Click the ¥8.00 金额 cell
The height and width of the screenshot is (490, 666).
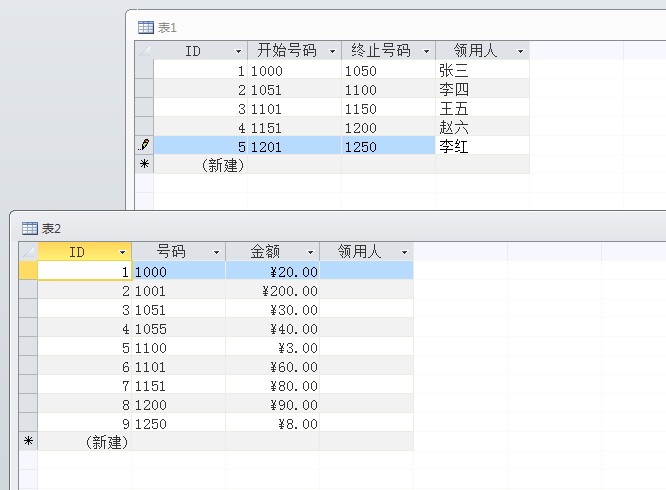(x=272, y=423)
